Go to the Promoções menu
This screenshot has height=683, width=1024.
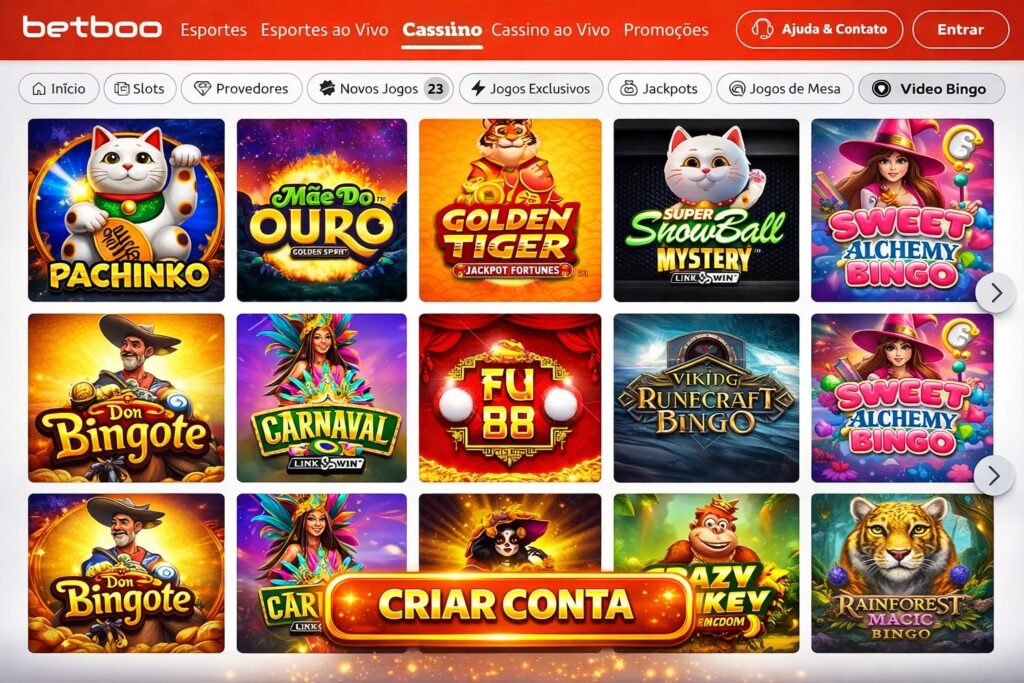tap(665, 30)
